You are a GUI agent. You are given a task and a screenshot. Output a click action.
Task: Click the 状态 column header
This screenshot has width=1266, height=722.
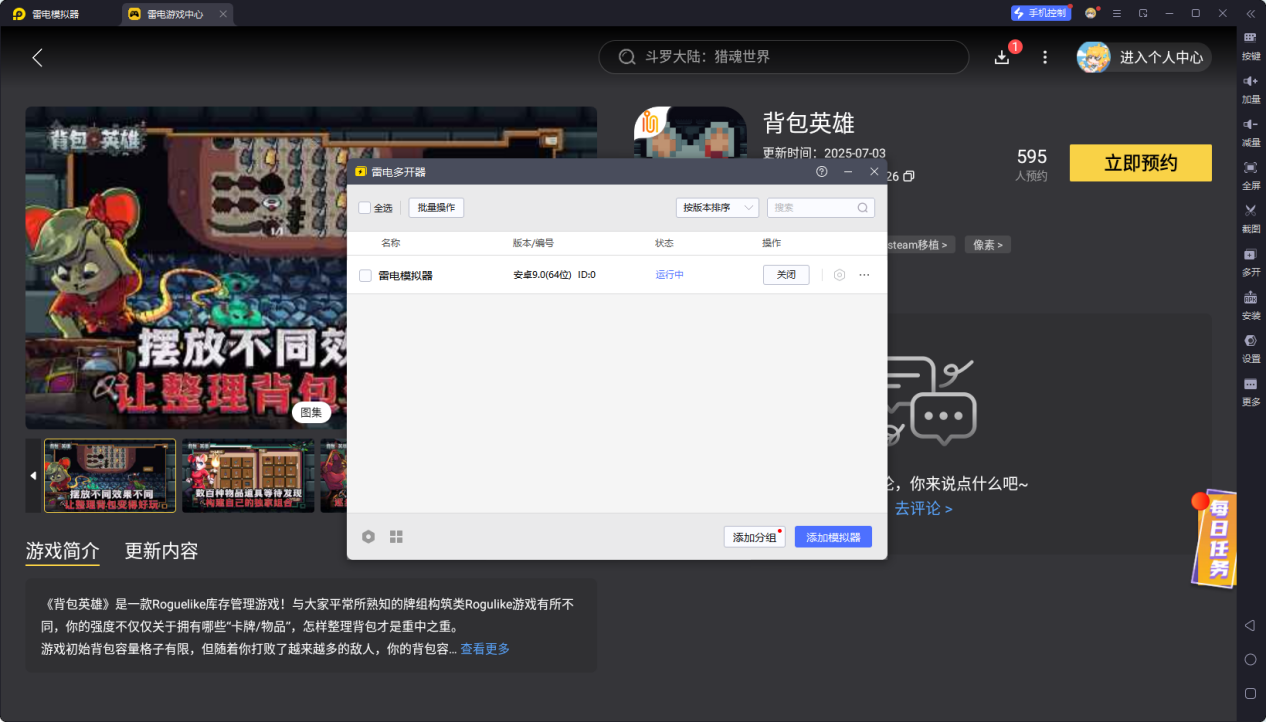tap(665, 243)
